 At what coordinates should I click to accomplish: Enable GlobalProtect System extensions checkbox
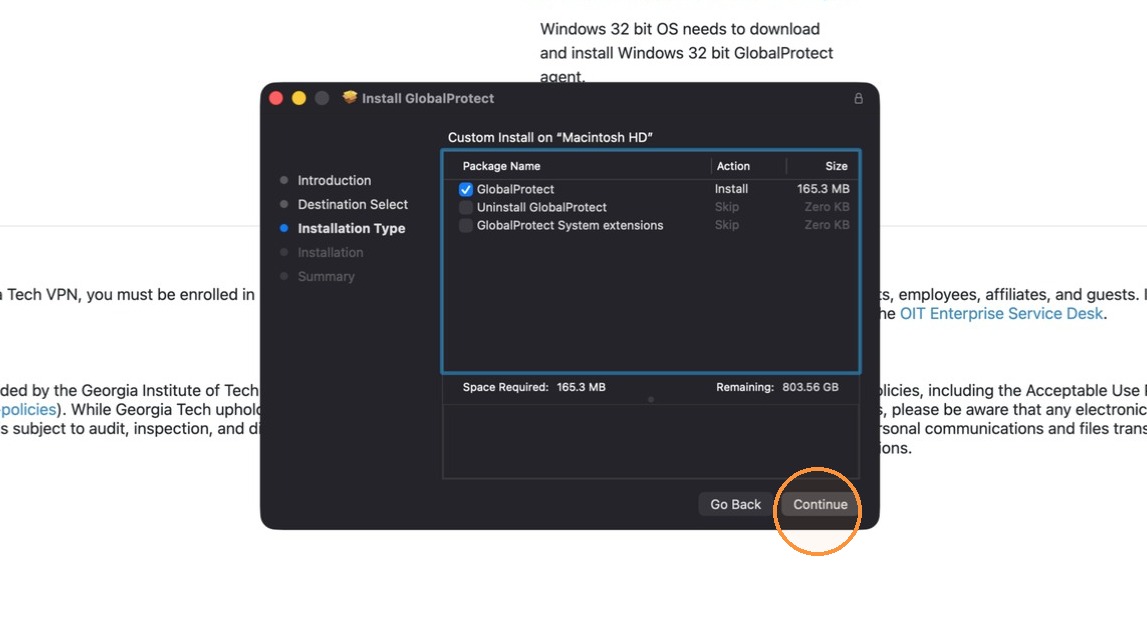pos(465,225)
